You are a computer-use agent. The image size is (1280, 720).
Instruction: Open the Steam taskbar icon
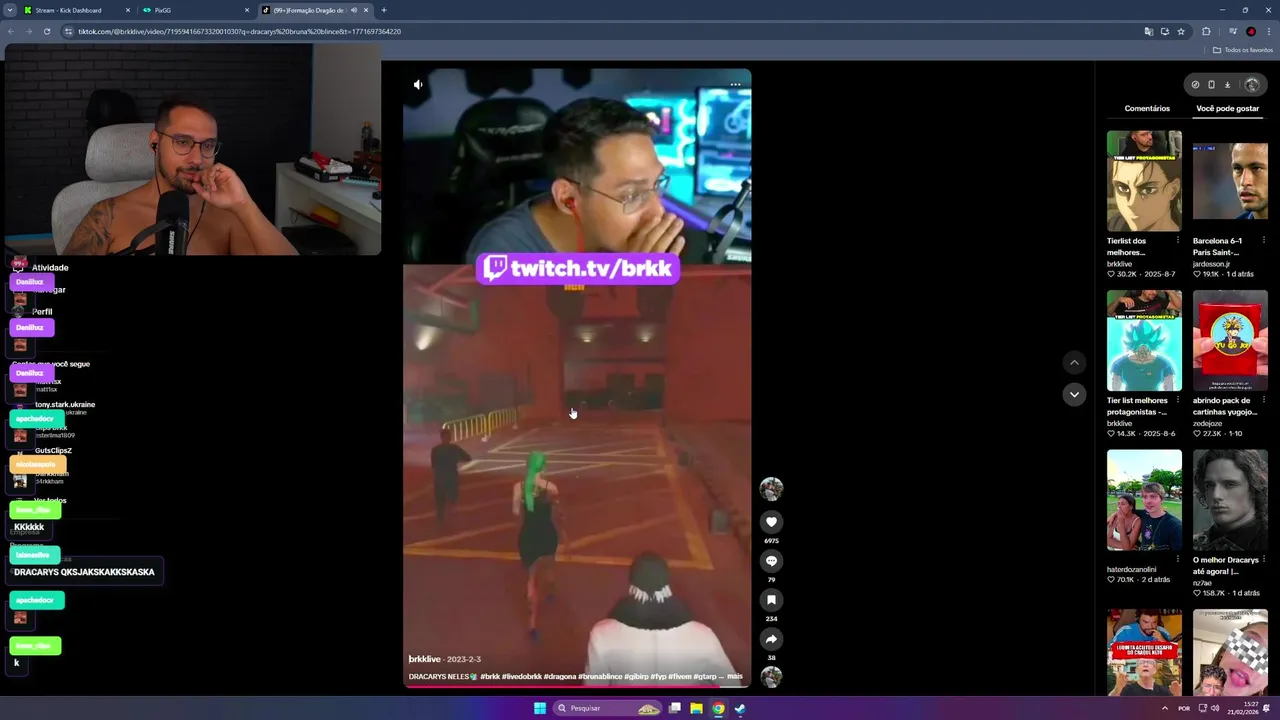point(740,708)
